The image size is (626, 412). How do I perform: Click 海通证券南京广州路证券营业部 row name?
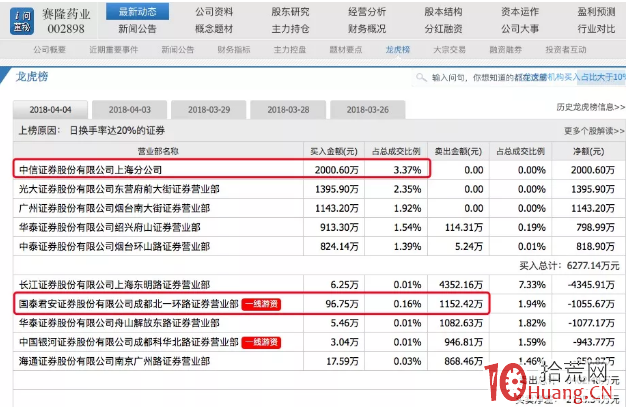(x=114, y=361)
